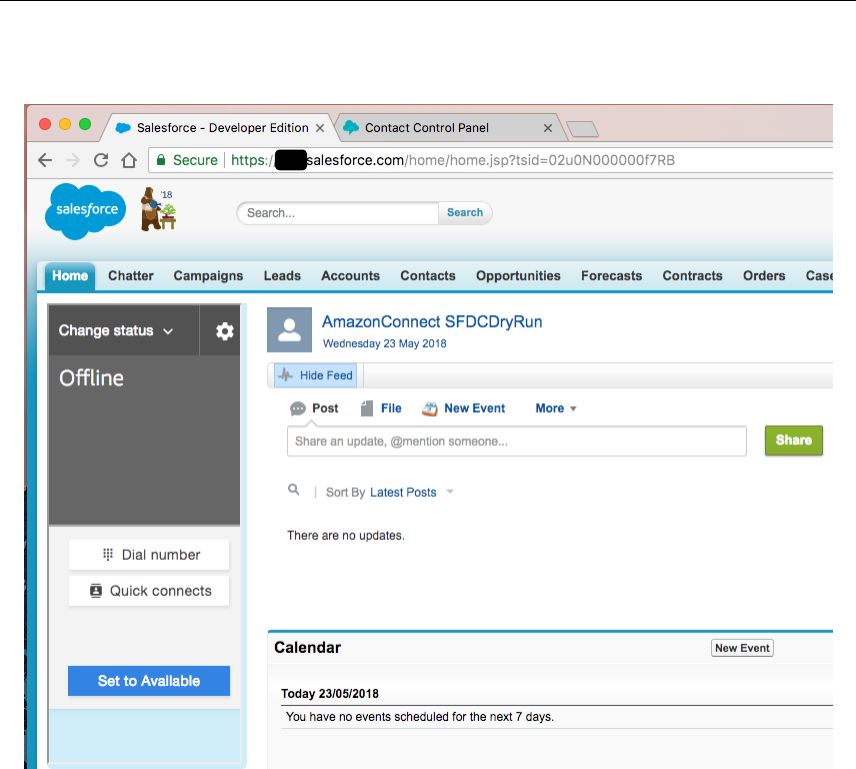Select the Contracts tab
The width and height of the screenshot is (856, 769).
692,276
